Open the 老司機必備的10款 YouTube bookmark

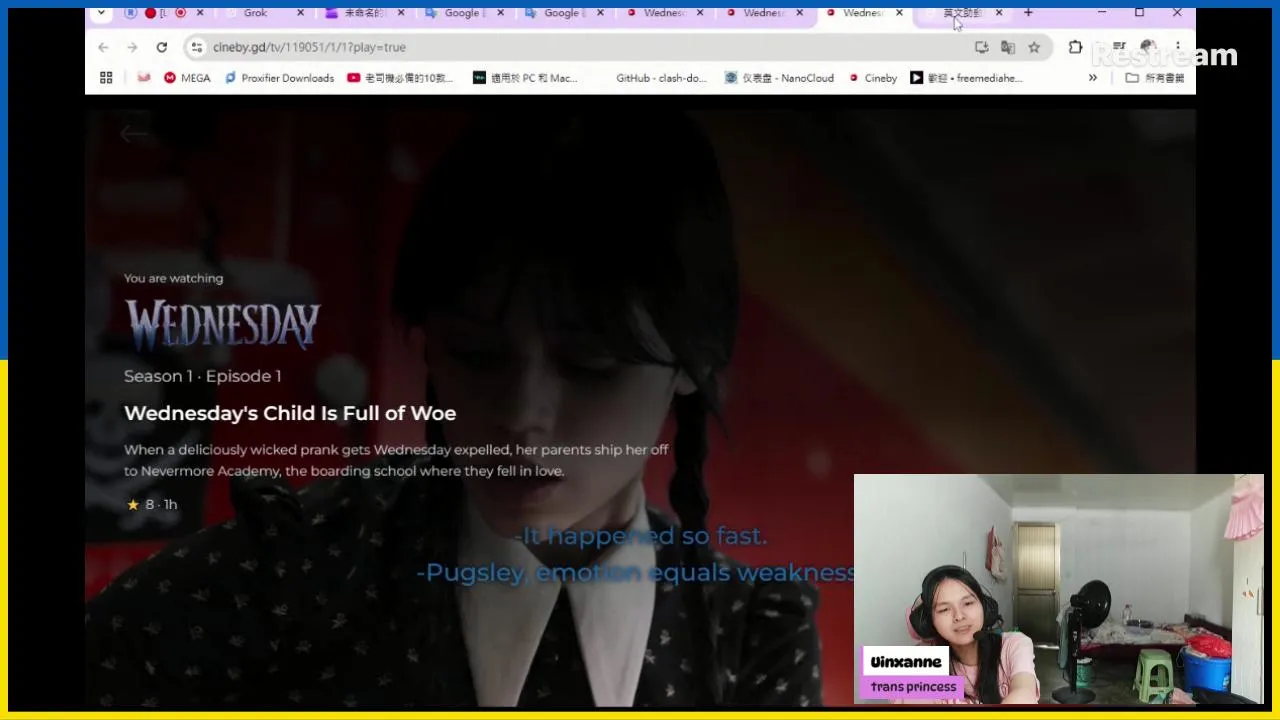point(400,78)
